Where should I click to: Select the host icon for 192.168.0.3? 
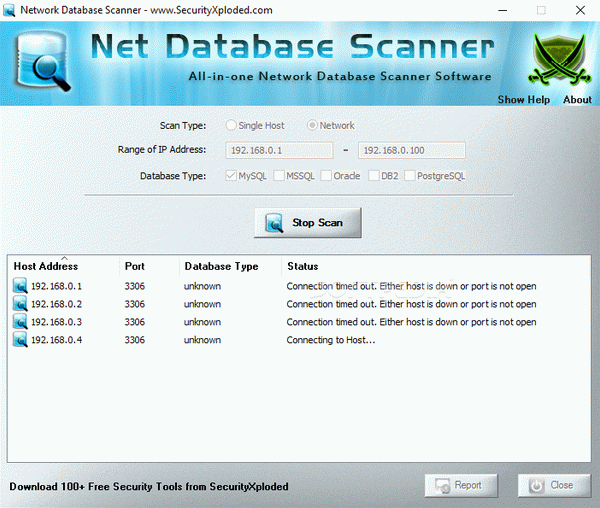point(20,322)
